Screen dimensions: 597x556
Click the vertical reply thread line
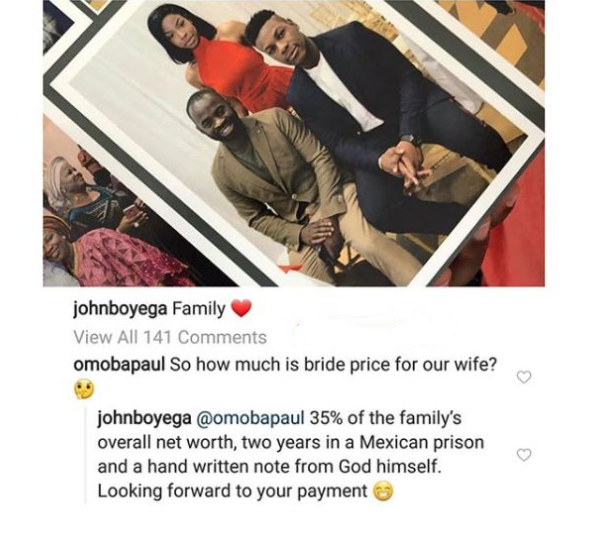pos(86,455)
